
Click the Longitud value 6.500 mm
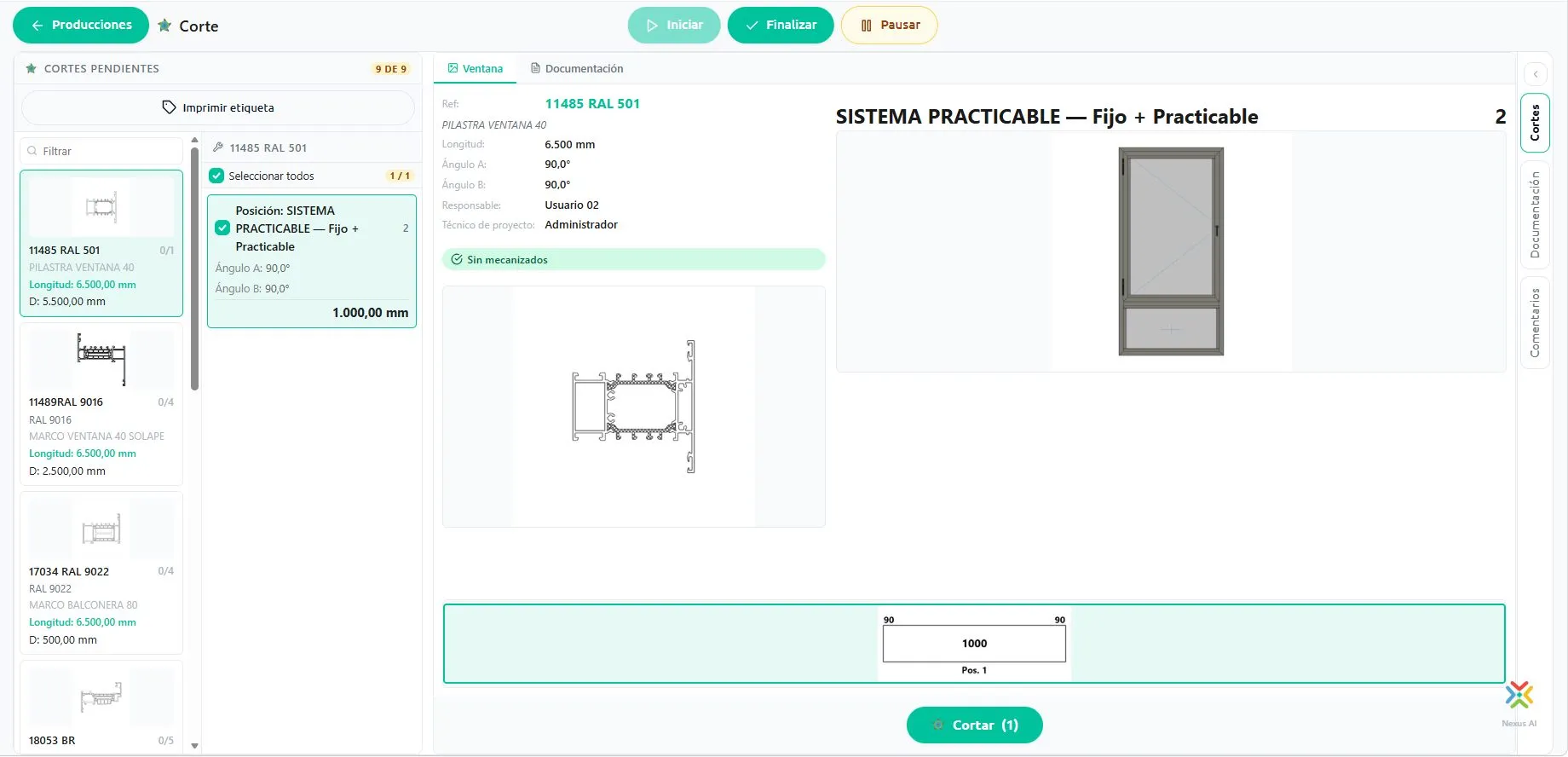click(570, 145)
